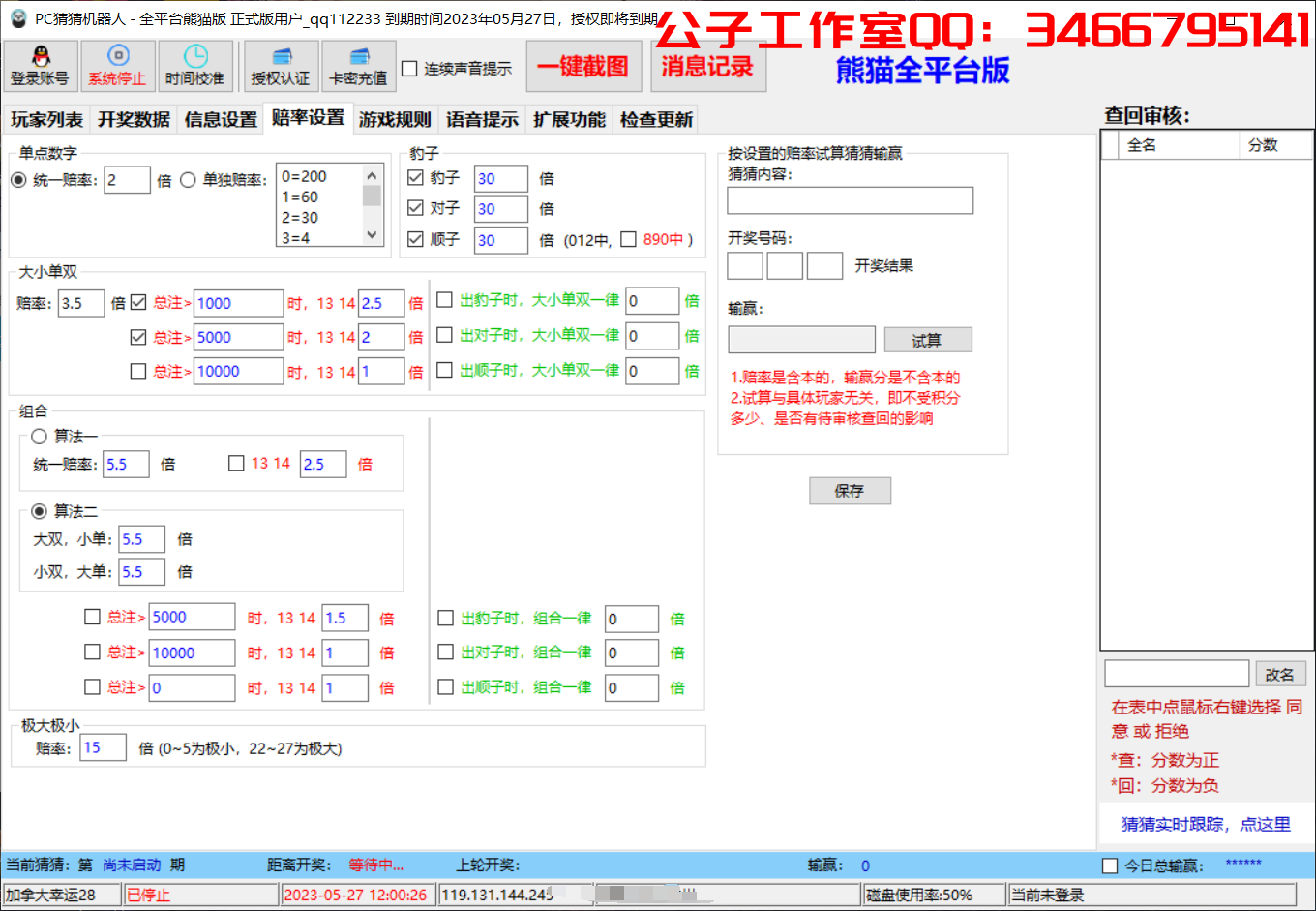Toggle the 顺子 checkbox
Viewport: 1316px width, 911px height.
pos(416,239)
